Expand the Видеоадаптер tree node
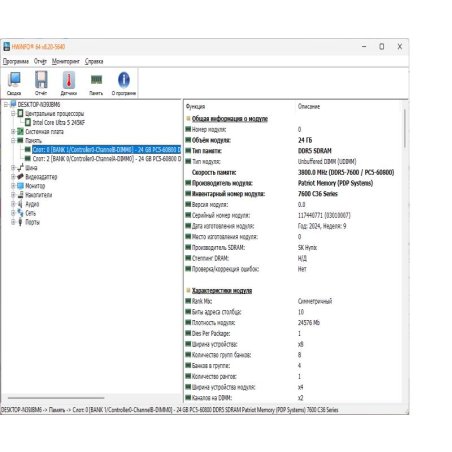 click(x=13, y=176)
